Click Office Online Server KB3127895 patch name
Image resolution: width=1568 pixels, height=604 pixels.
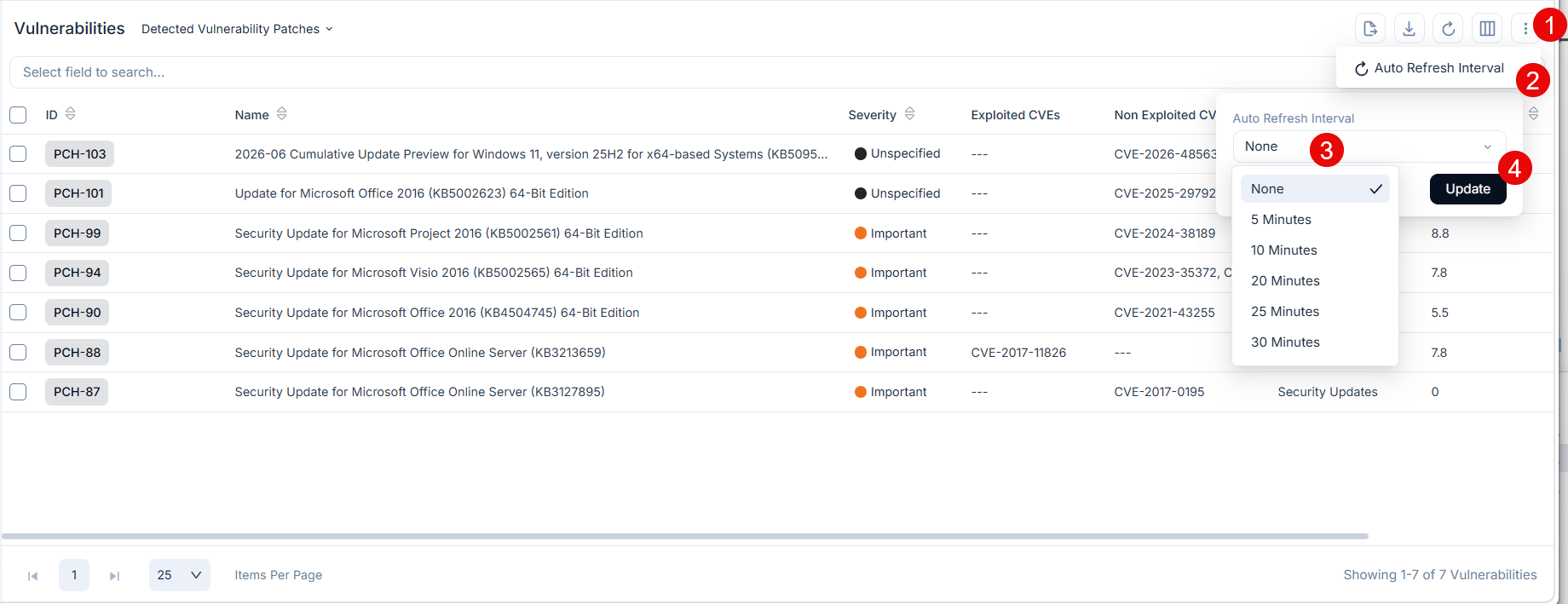click(419, 392)
